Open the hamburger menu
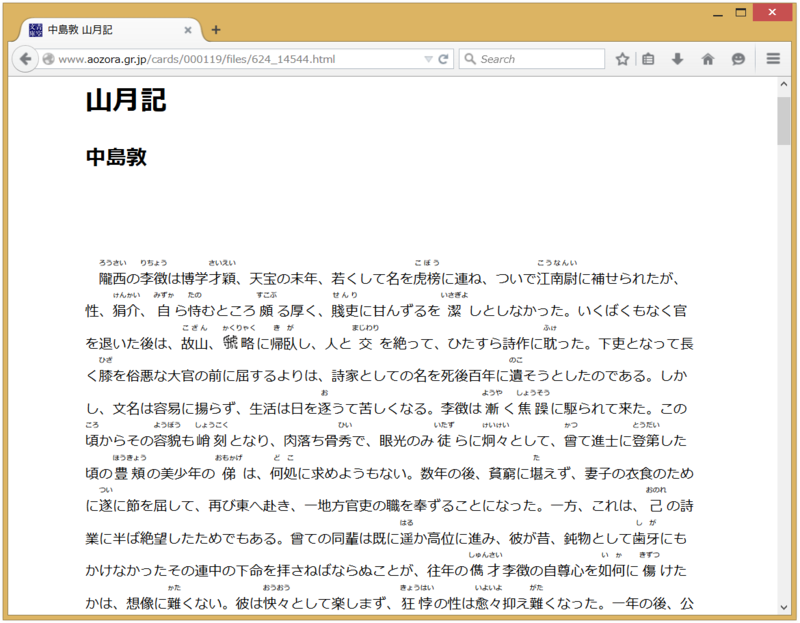 coord(773,59)
